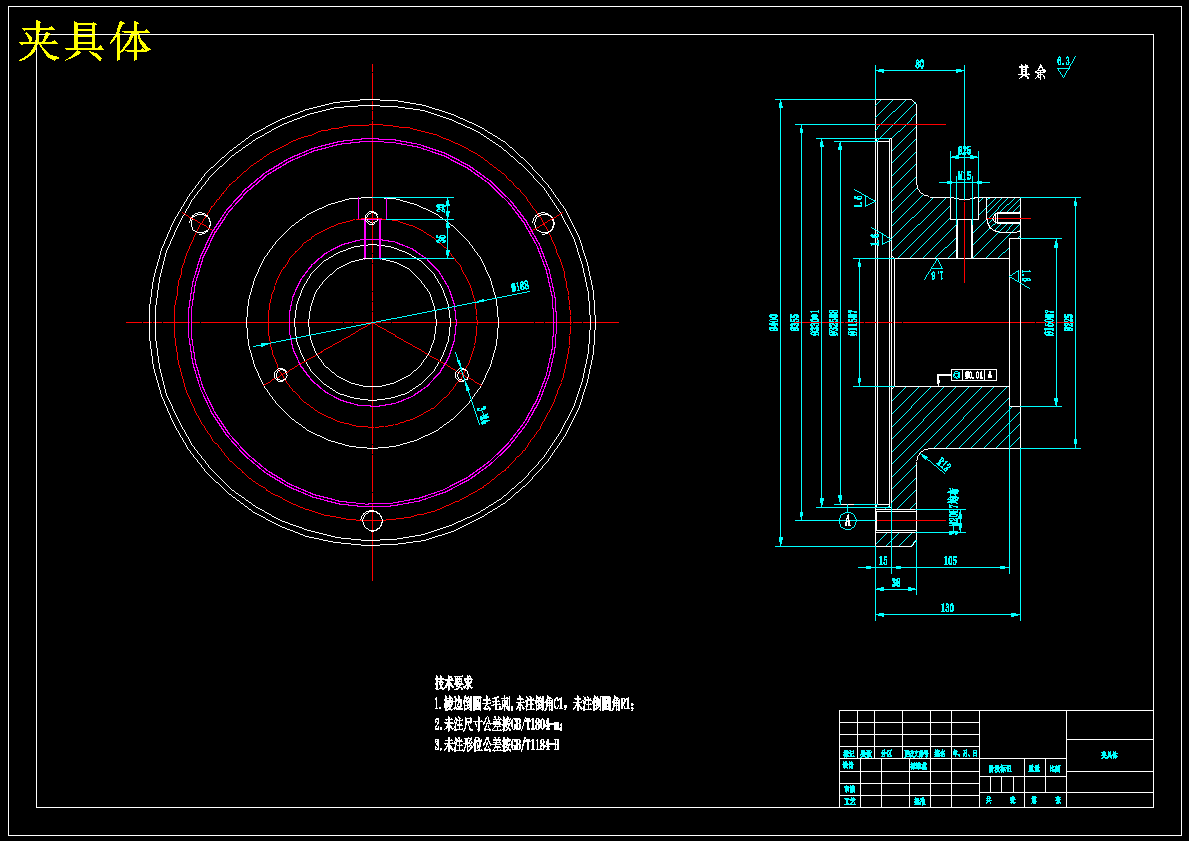Click the 105 length dimension text

point(949,560)
